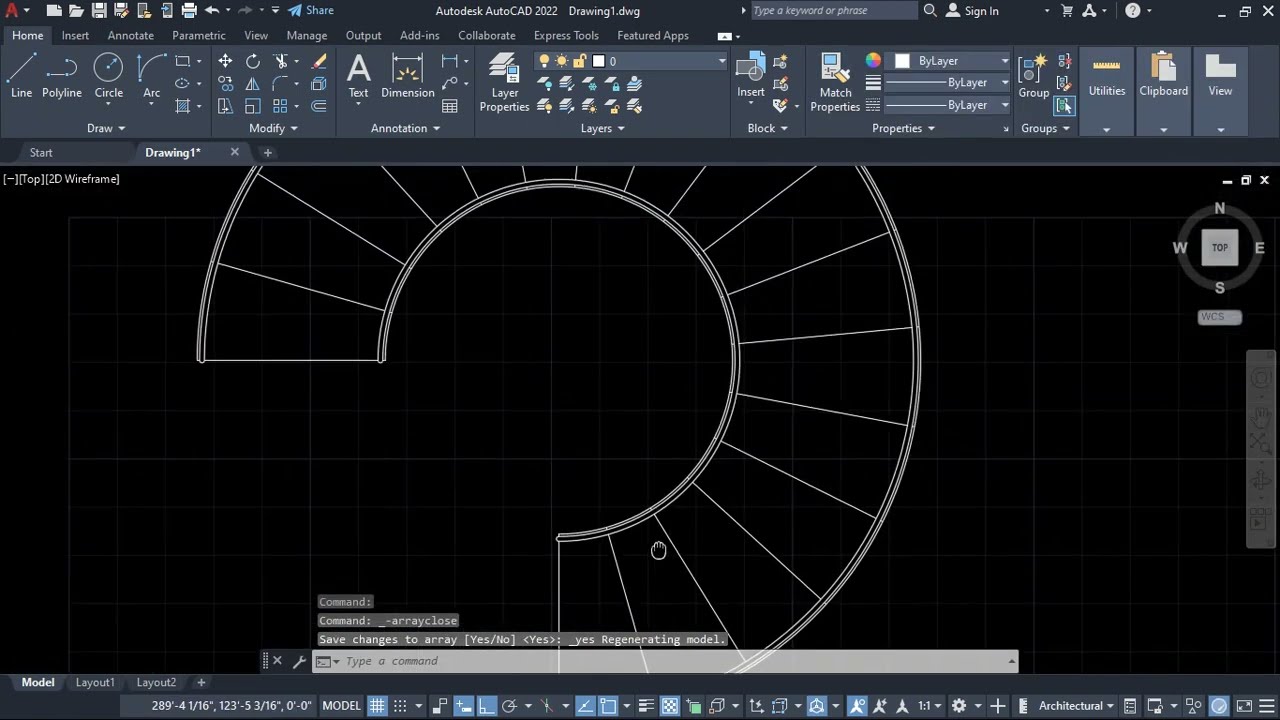The width and height of the screenshot is (1280, 720).
Task: Switch to the Insert ribbon tab
Action: pyautogui.click(x=75, y=35)
